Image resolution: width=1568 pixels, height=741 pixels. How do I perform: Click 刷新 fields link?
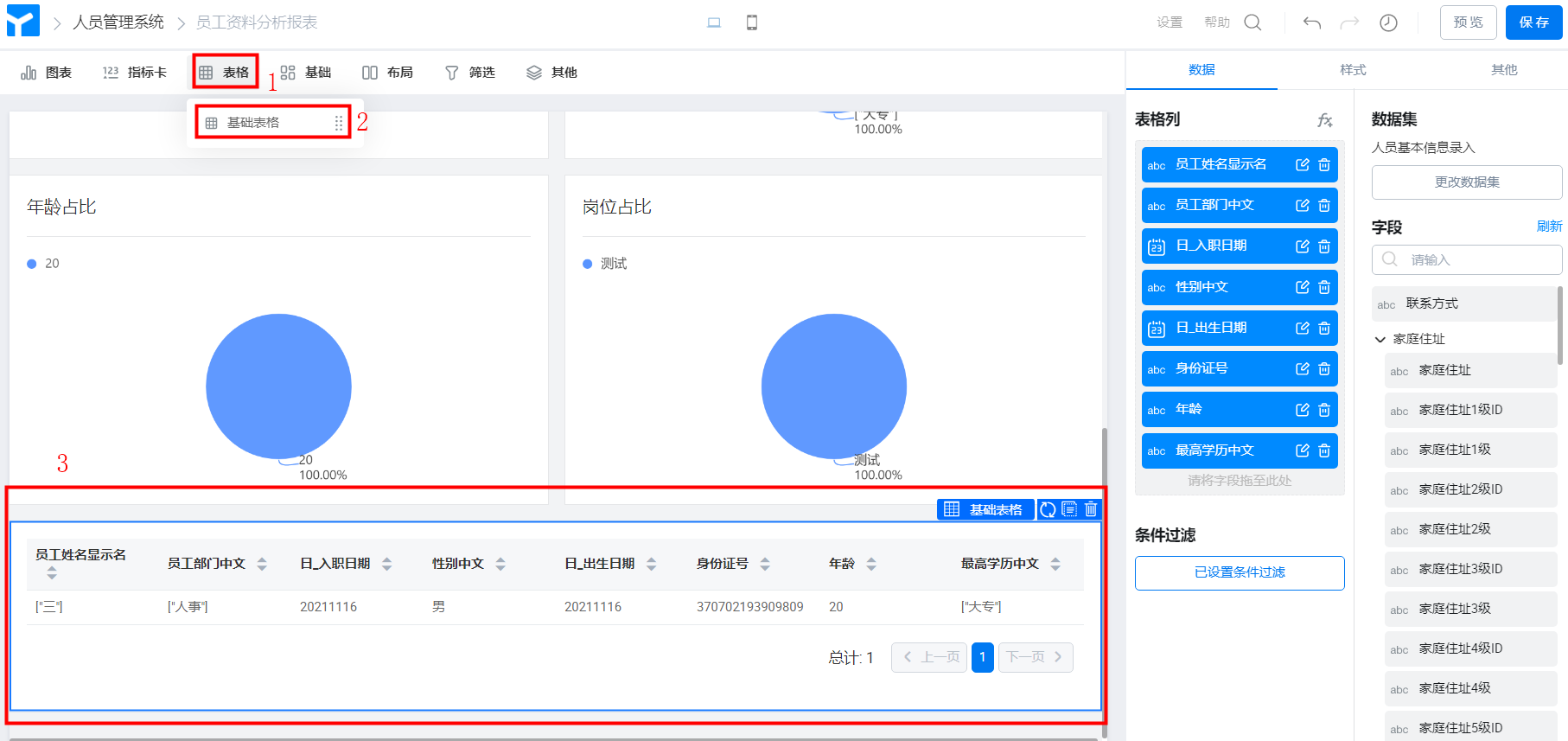[x=1549, y=227]
